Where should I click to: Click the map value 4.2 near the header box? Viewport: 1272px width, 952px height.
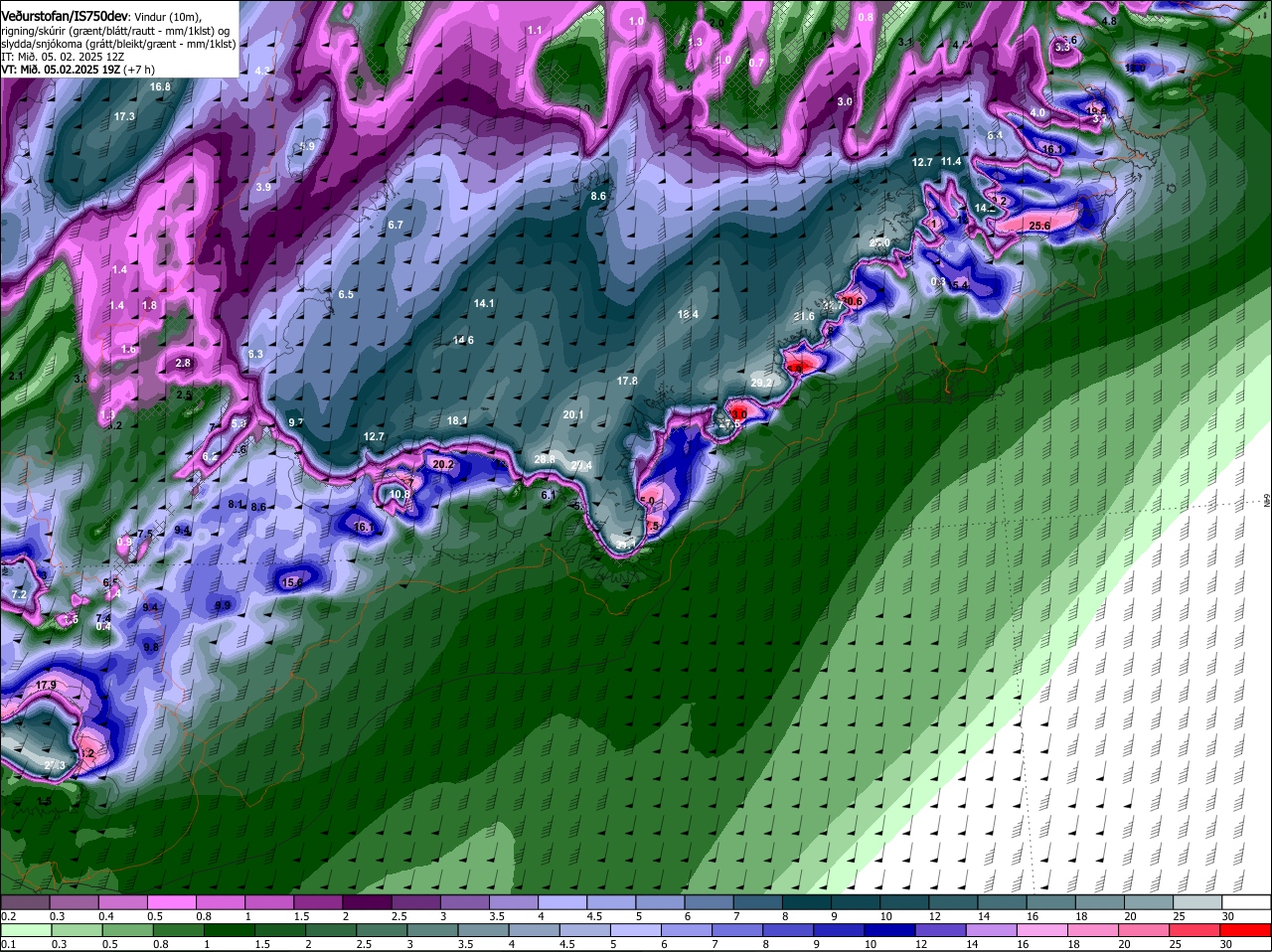[x=262, y=72]
